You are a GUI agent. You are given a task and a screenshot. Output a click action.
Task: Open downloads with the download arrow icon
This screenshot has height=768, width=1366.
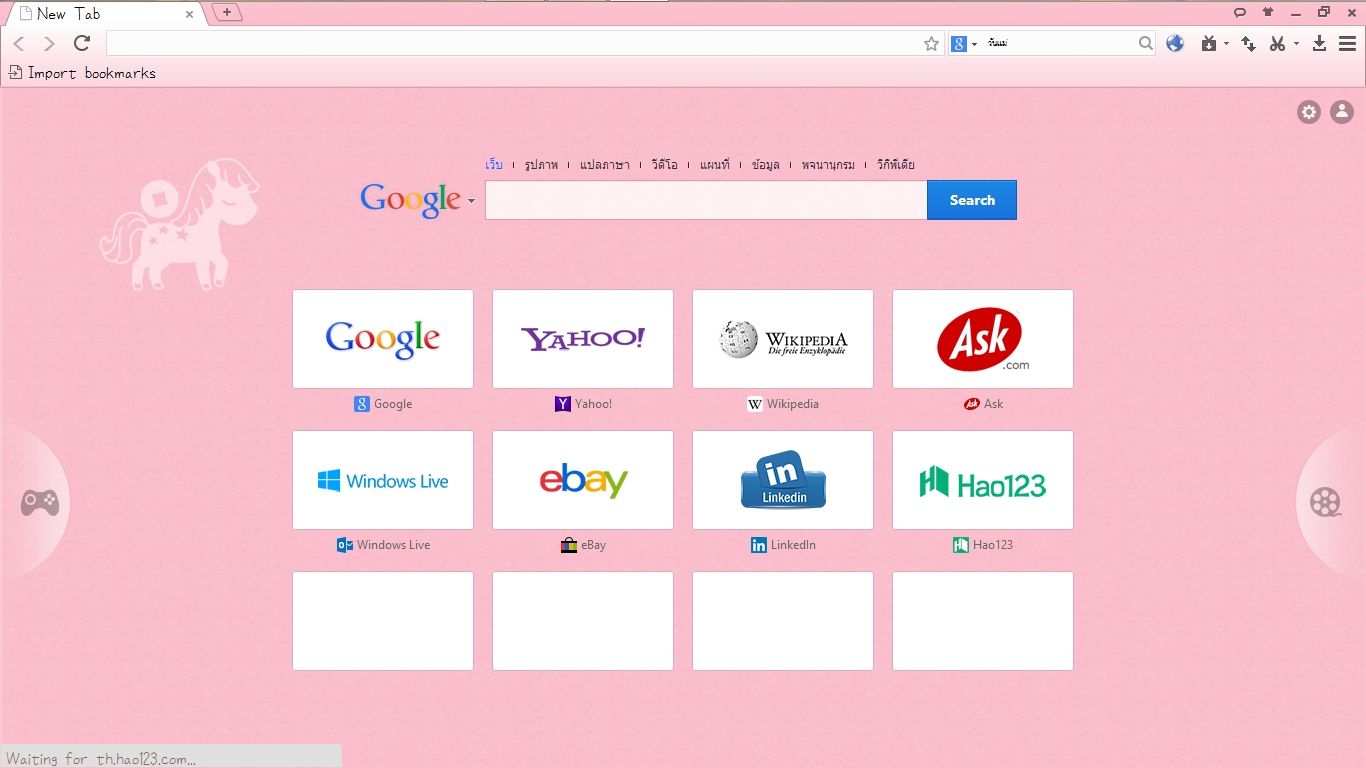tap(1319, 43)
